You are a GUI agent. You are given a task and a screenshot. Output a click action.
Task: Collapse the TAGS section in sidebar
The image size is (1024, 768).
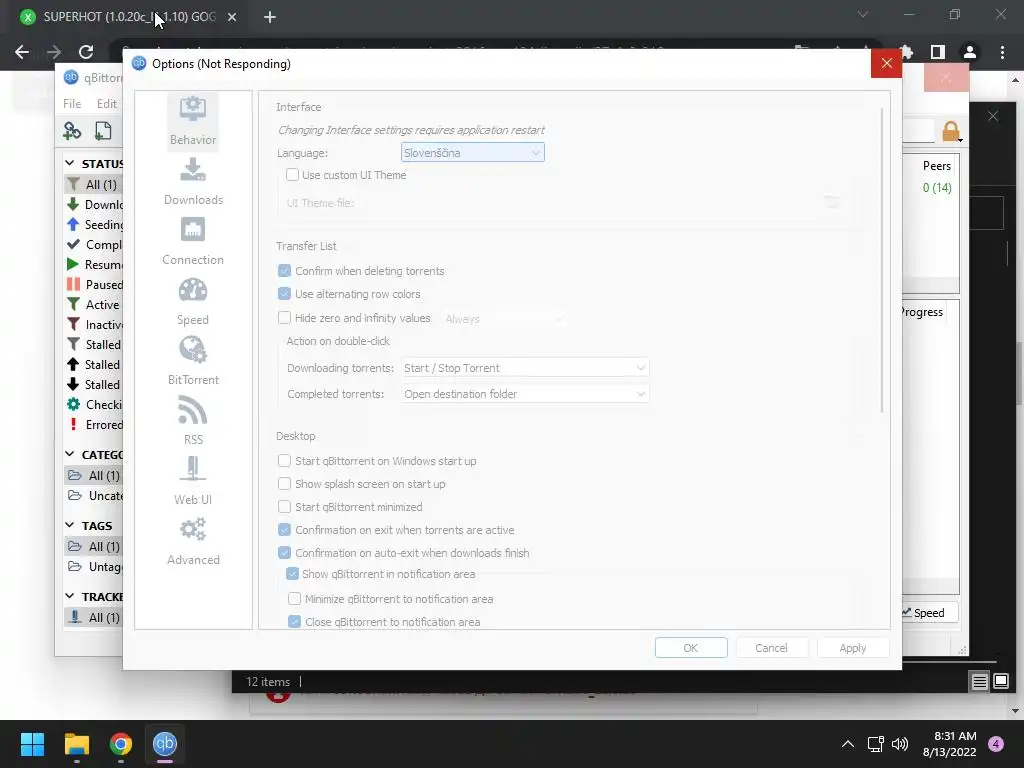point(70,525)
